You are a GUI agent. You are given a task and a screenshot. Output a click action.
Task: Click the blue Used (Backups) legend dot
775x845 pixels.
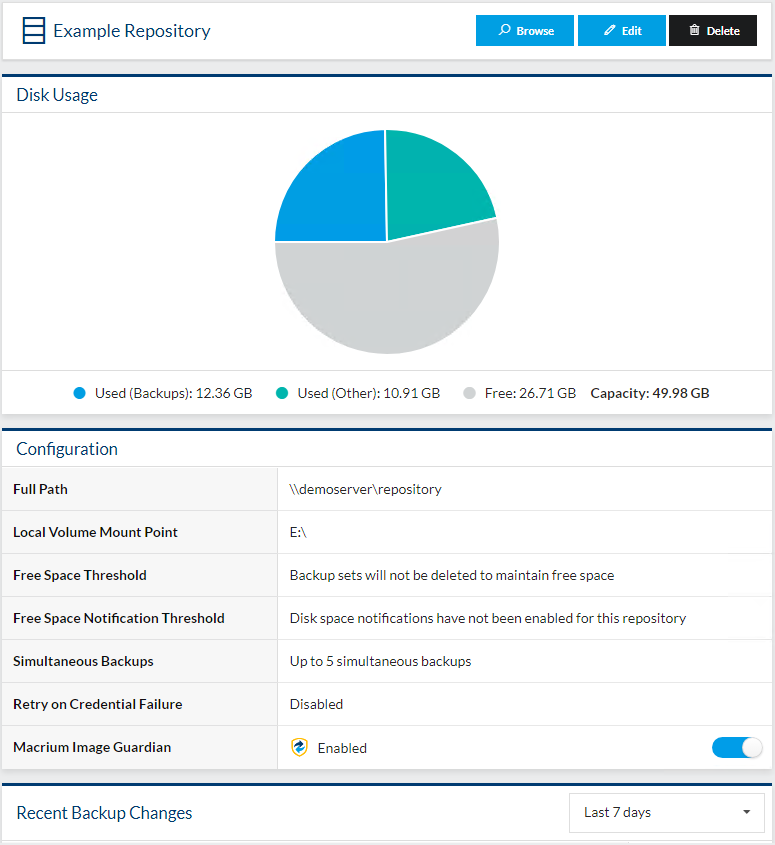coord(80,394)
